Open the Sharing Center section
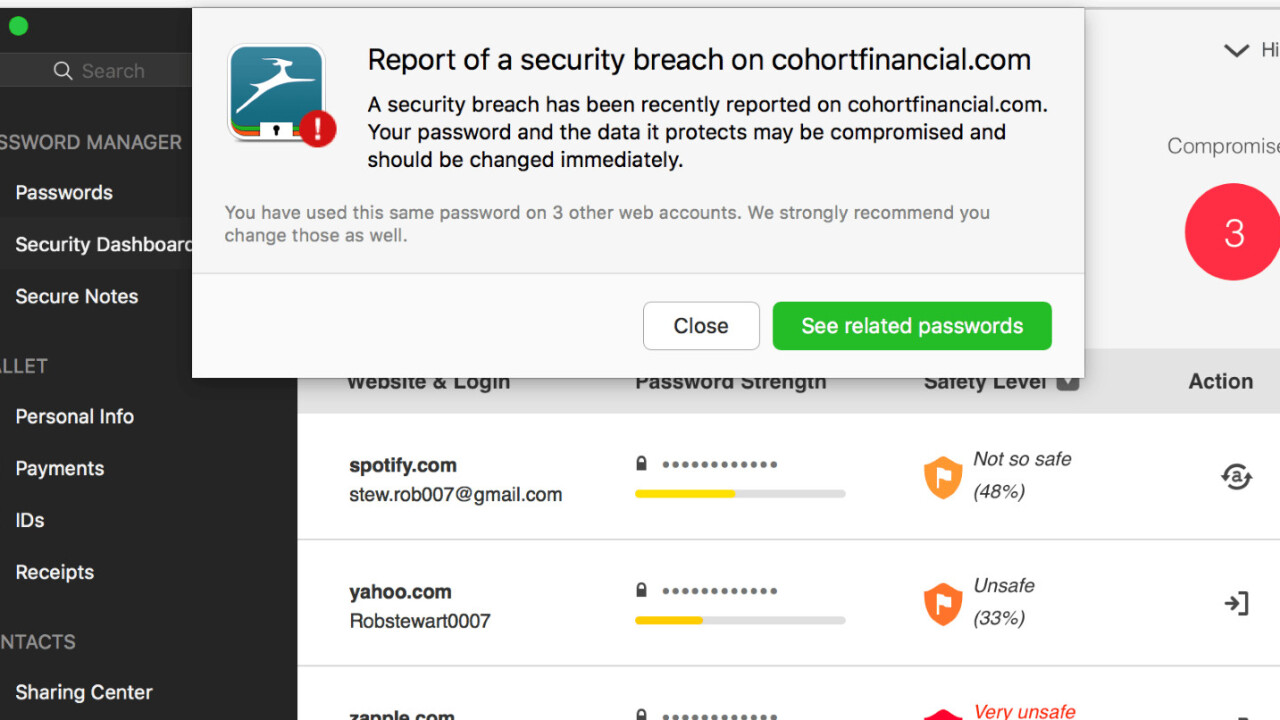 pyautogui.click(x=84, y=692)
